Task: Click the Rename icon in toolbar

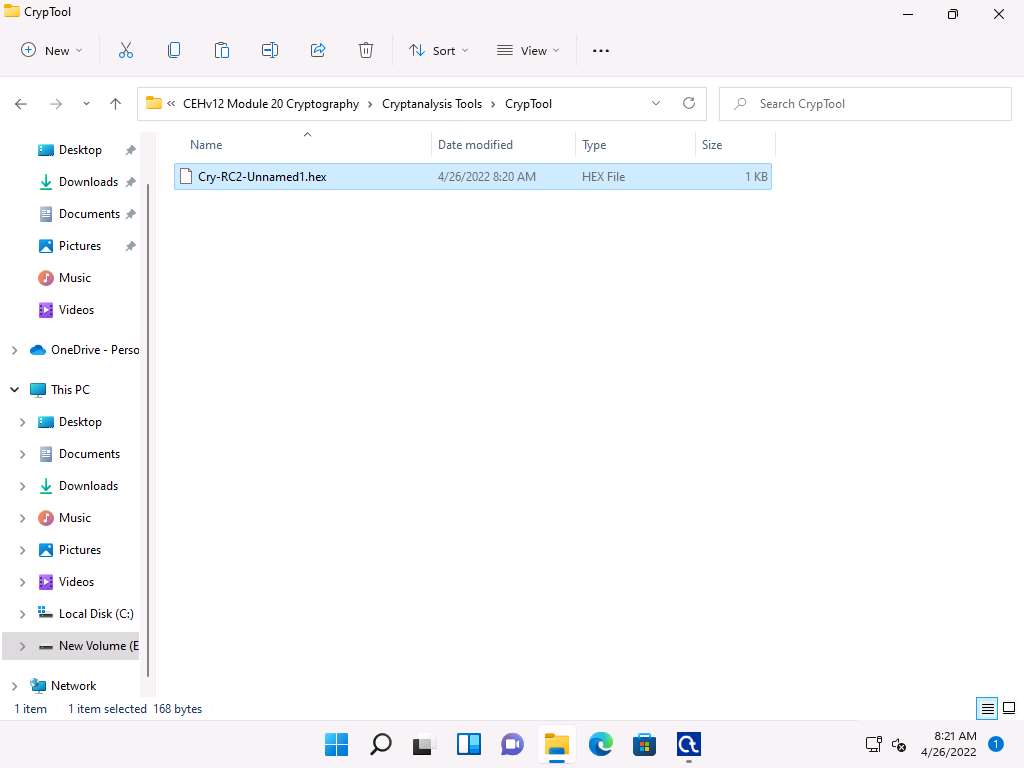Action: (270, 50)
